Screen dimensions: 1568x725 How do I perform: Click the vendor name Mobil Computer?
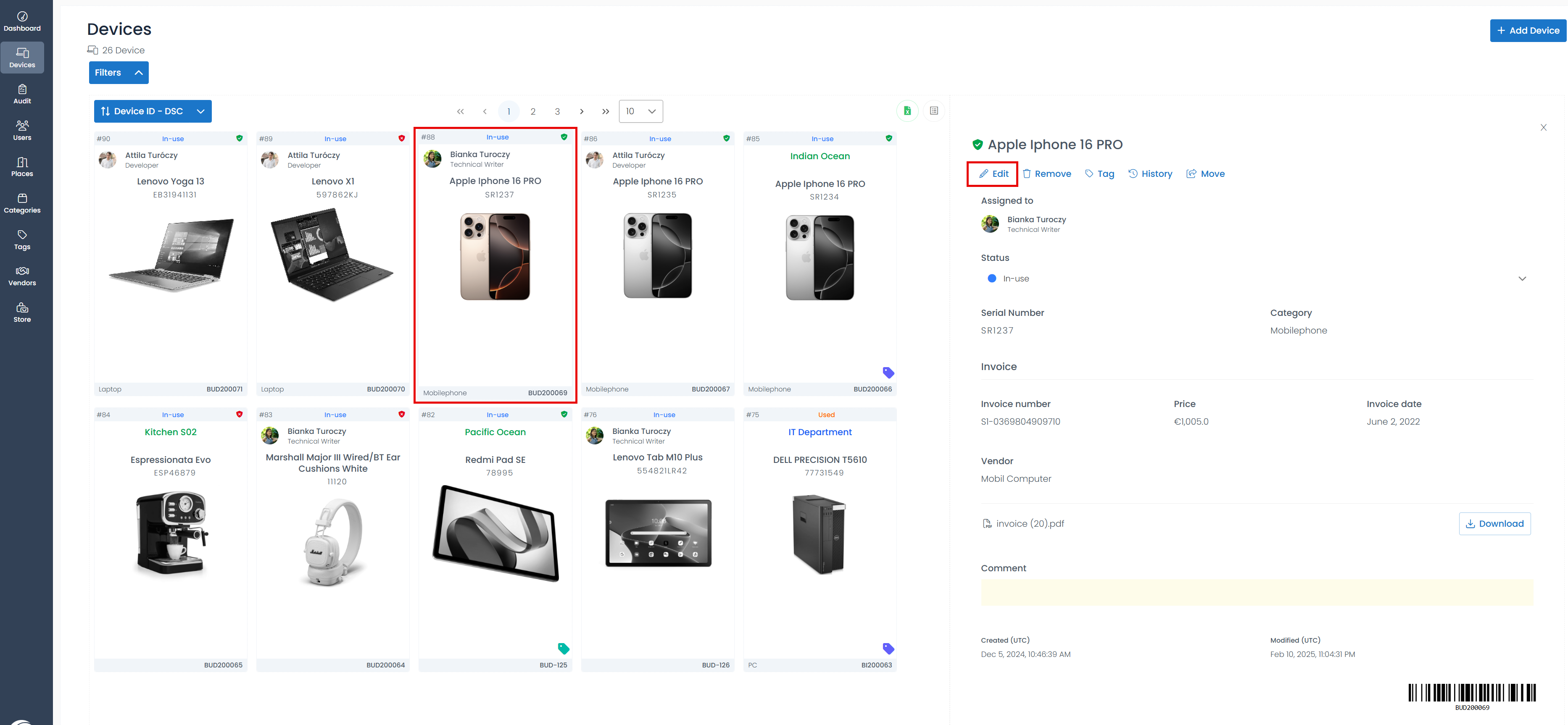pyautogui.click(x=1015, y=479)
